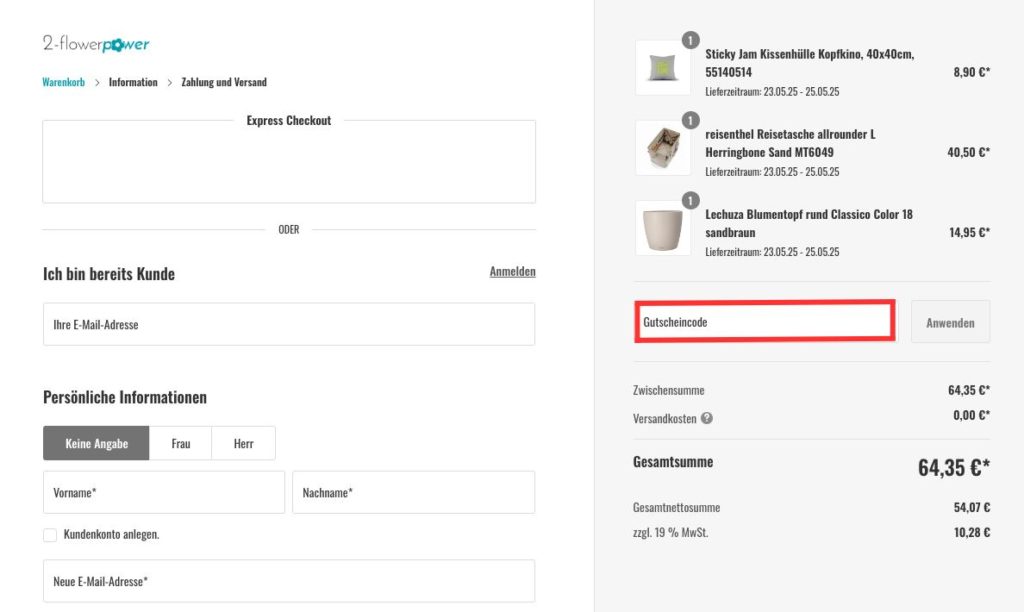The width and height of the screenshot is (1024, 612).
Task: Click into the Vorname field
Action: tap(163, 492)
